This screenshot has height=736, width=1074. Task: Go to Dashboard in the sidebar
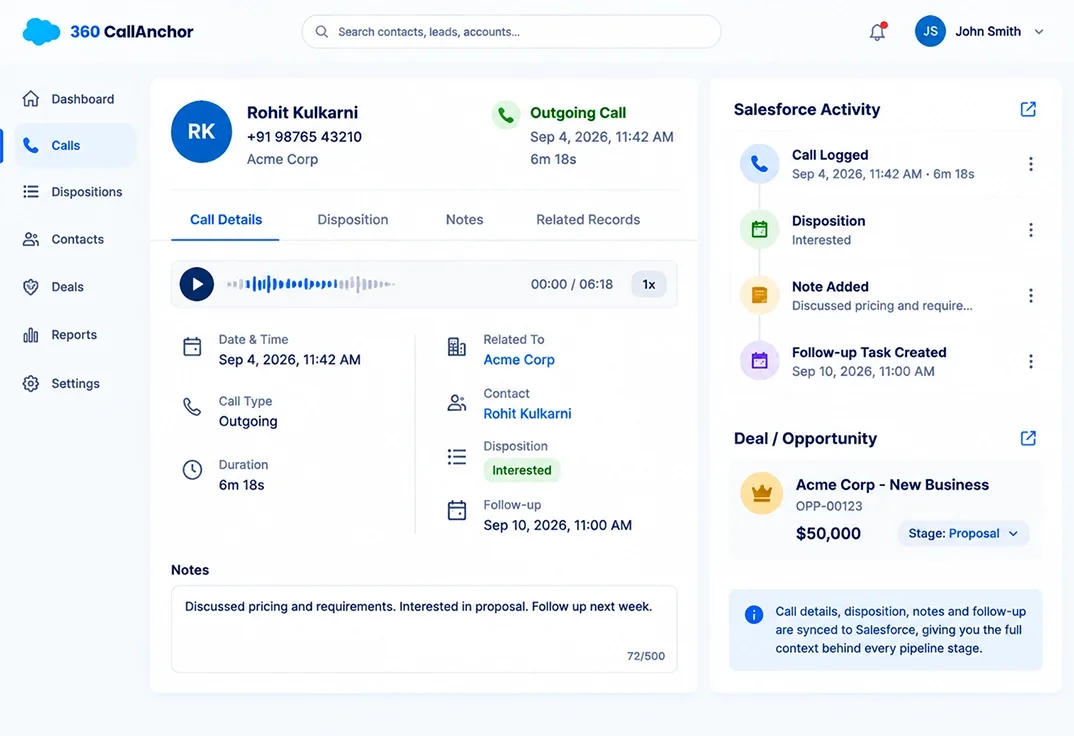75,99
